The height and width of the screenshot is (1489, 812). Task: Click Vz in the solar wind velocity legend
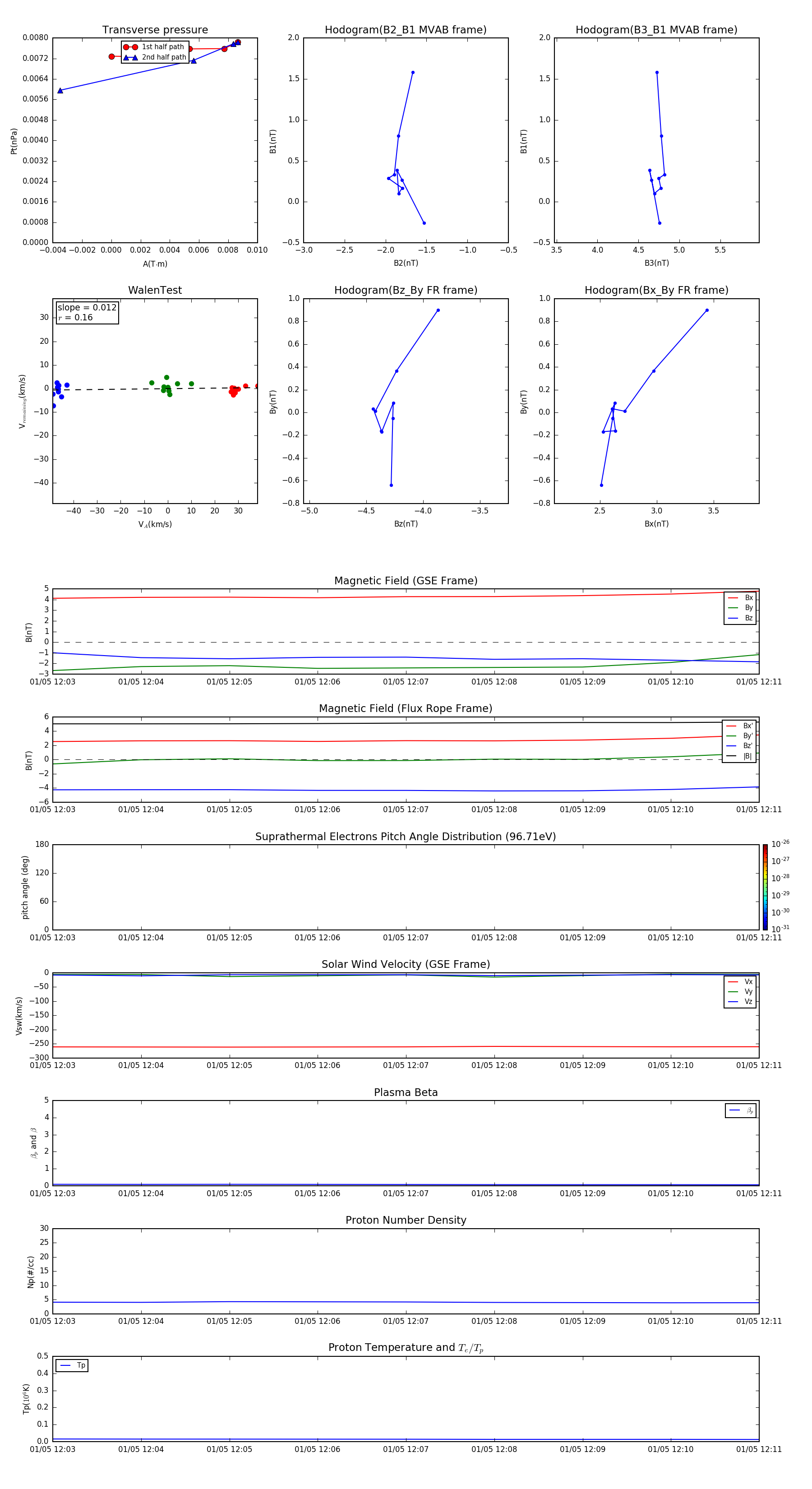click(x=740, y=1002)
